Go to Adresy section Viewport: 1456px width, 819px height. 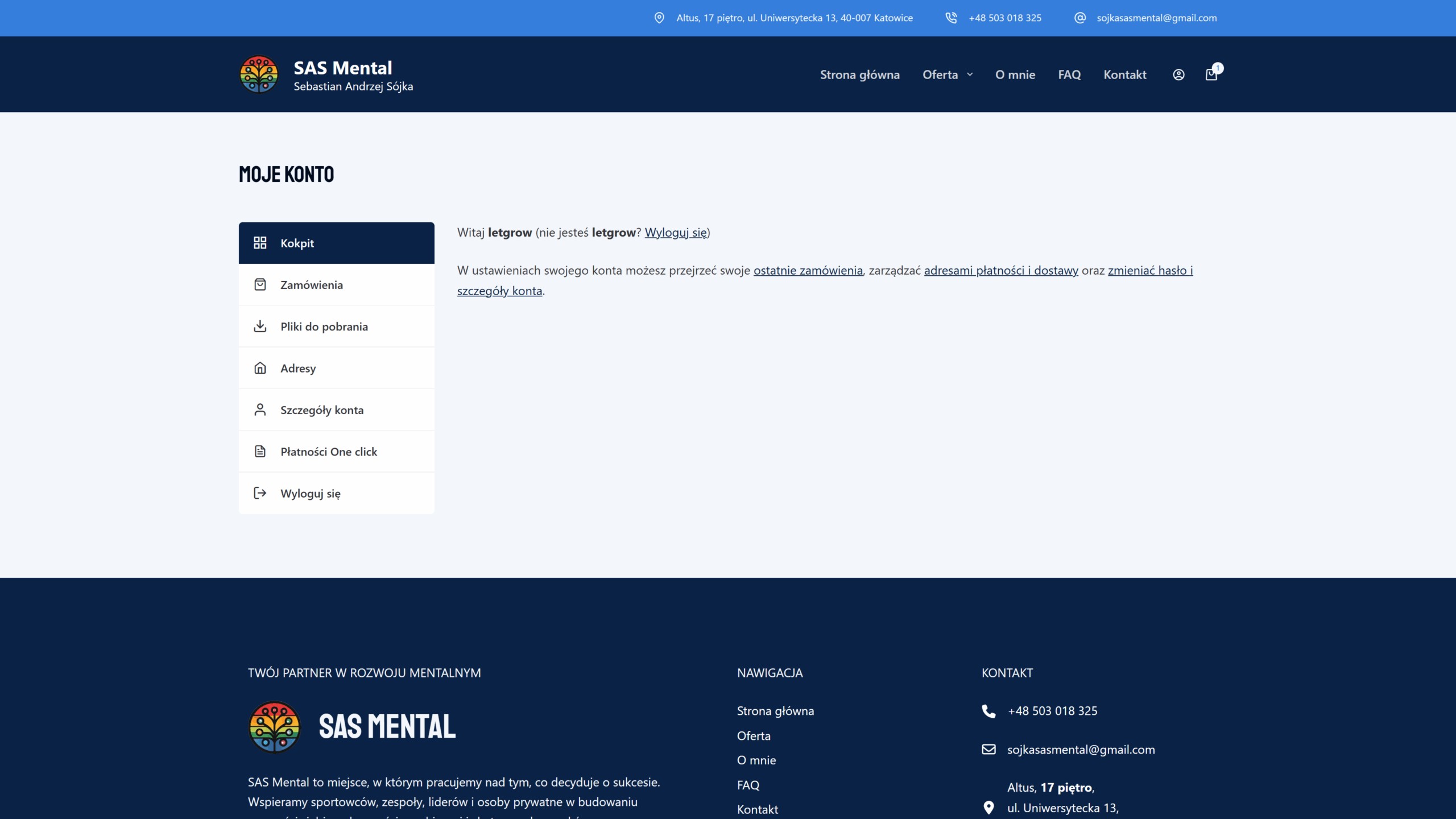tap(298, 369)
